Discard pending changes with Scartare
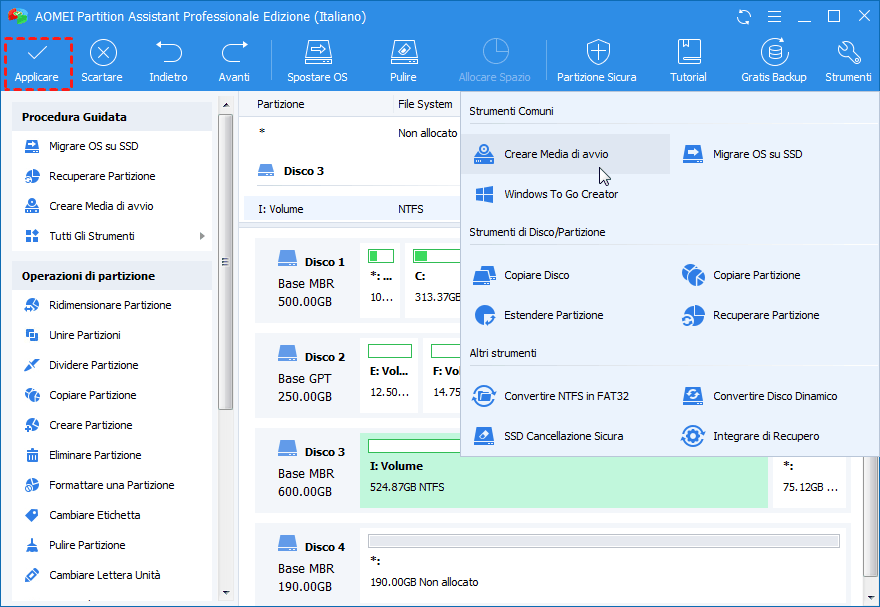This screenshot has height=607, width=880. pos(102,61)
